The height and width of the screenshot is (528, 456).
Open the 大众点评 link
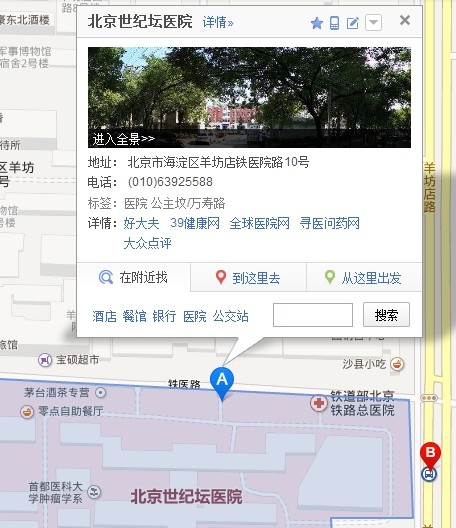(x=148, y=243)
